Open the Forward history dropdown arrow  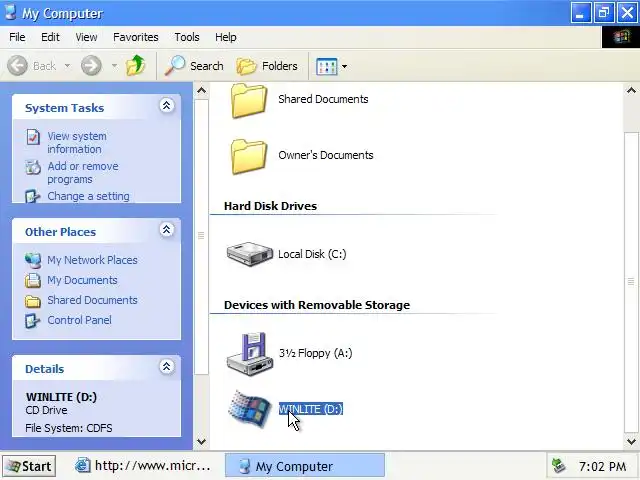pos(114,66)
